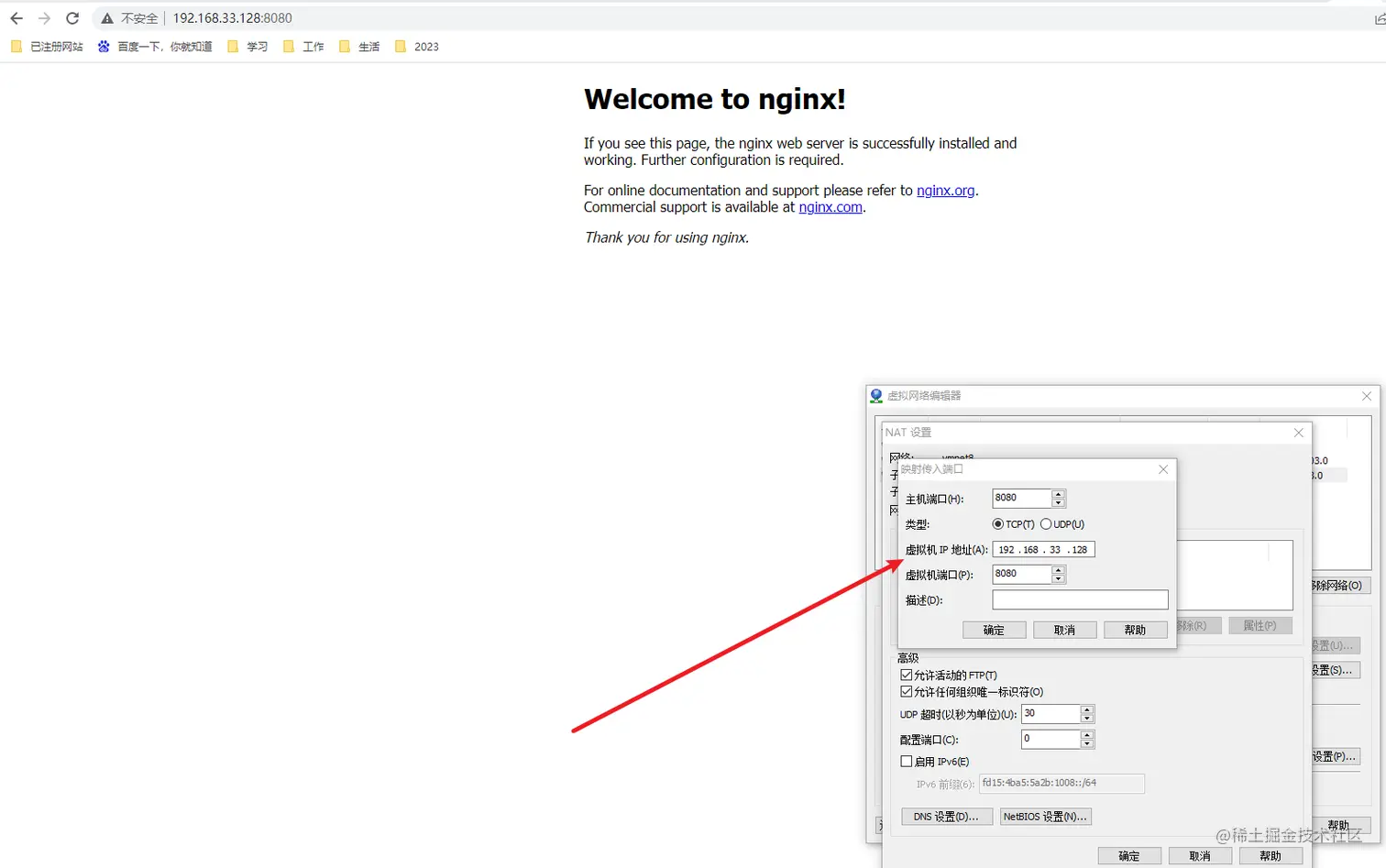Click the 配置端口 input field
The width and height of the screenshot is (1386, 868).
1050,739
